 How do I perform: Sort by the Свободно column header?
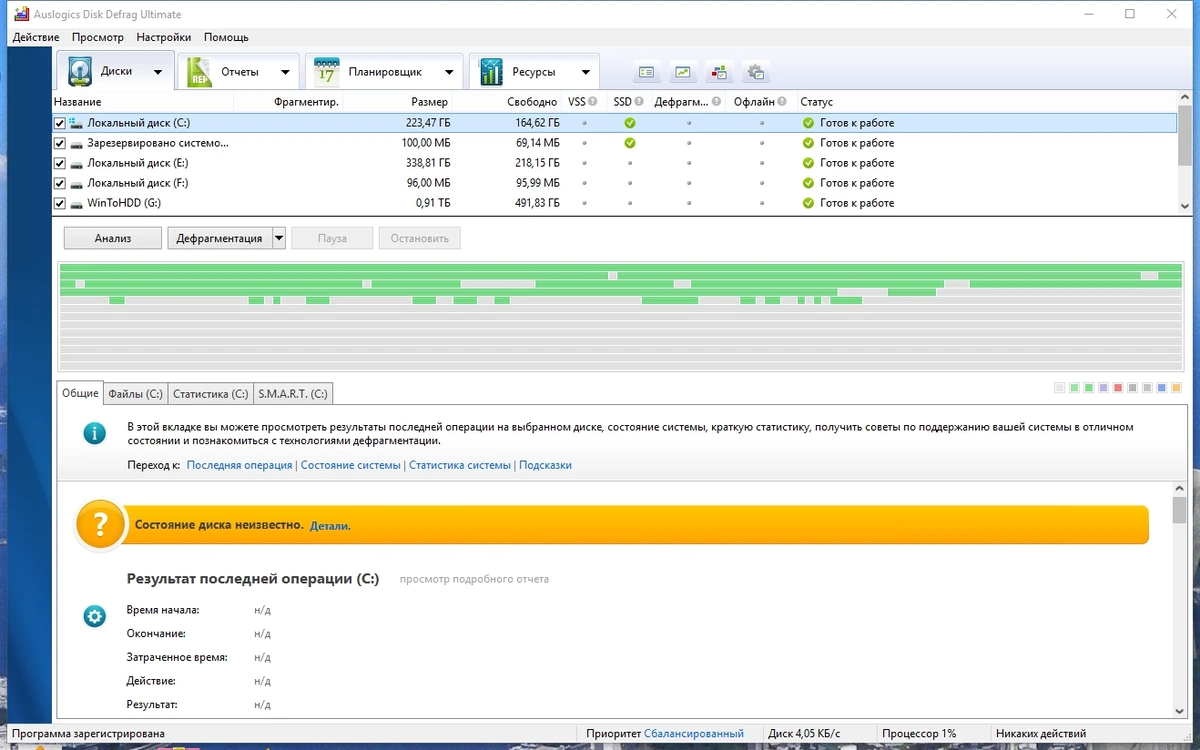coord(506,102)
